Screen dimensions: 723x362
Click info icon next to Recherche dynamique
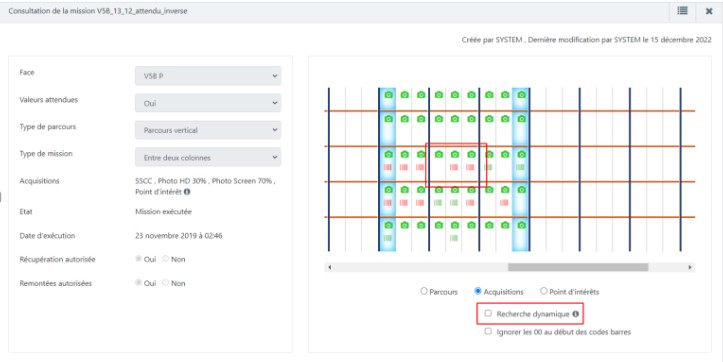[575, 314]
